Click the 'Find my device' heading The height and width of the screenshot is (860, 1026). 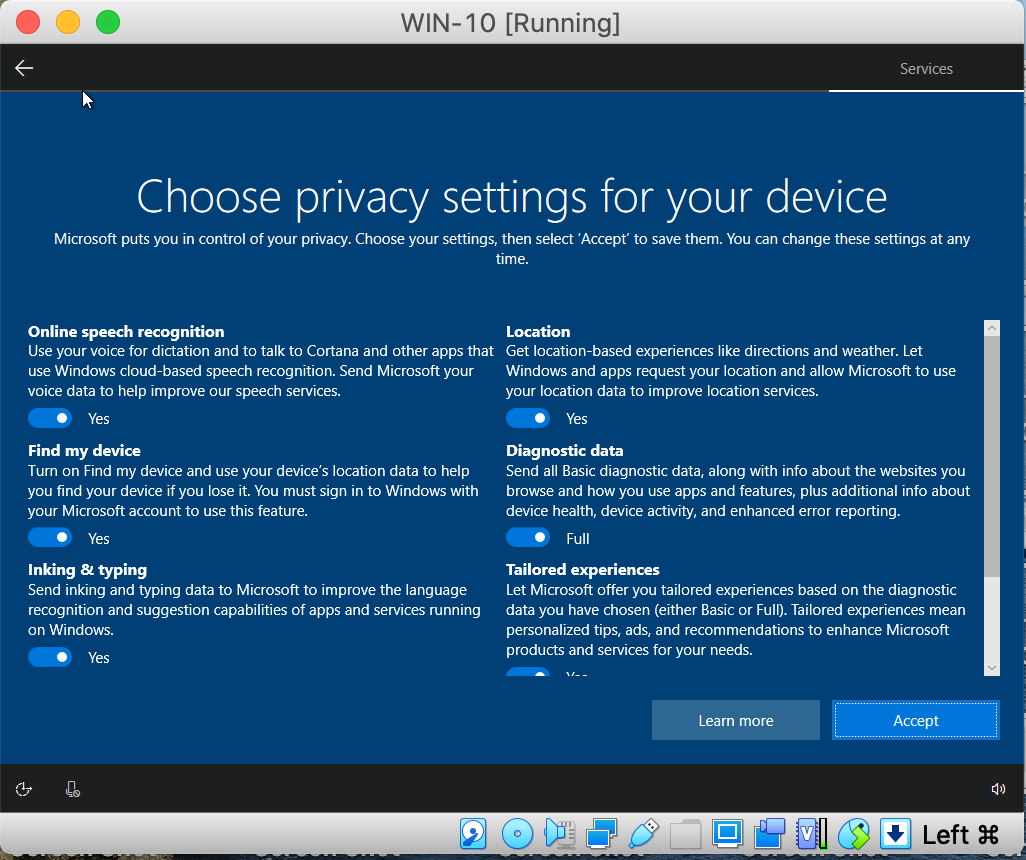(84, 450)
